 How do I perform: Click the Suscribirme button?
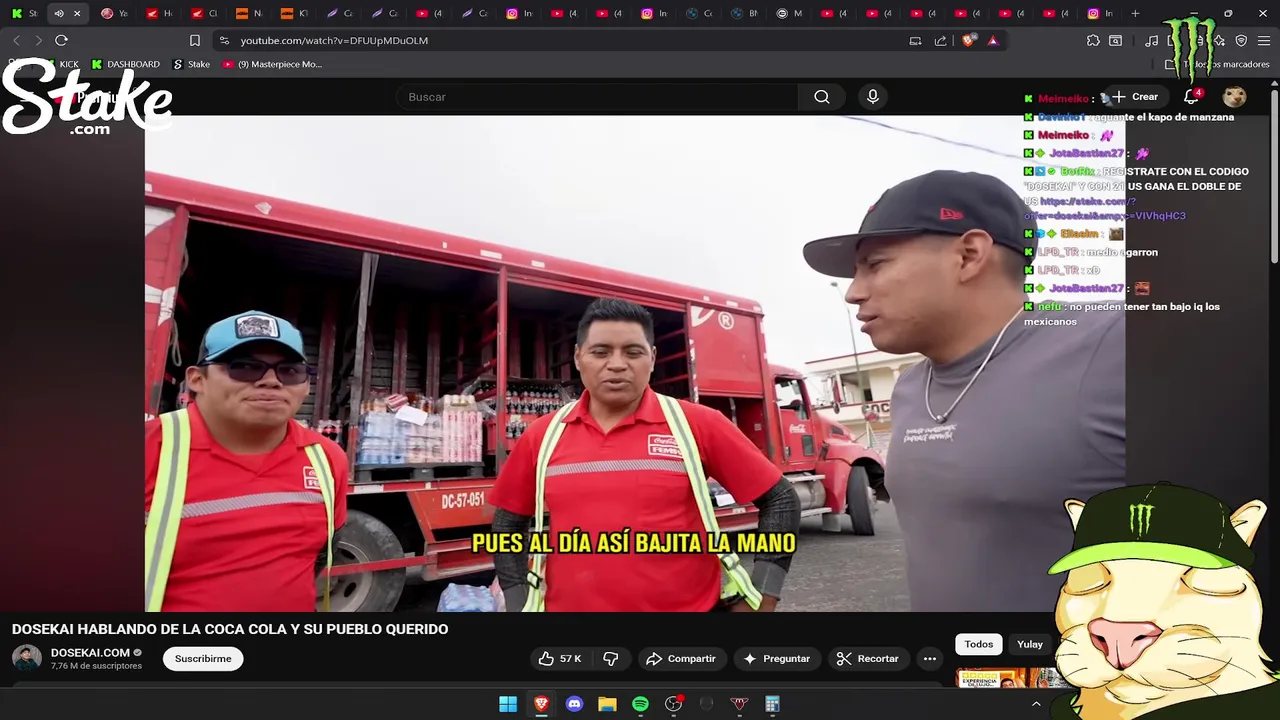tap(203, 658)
